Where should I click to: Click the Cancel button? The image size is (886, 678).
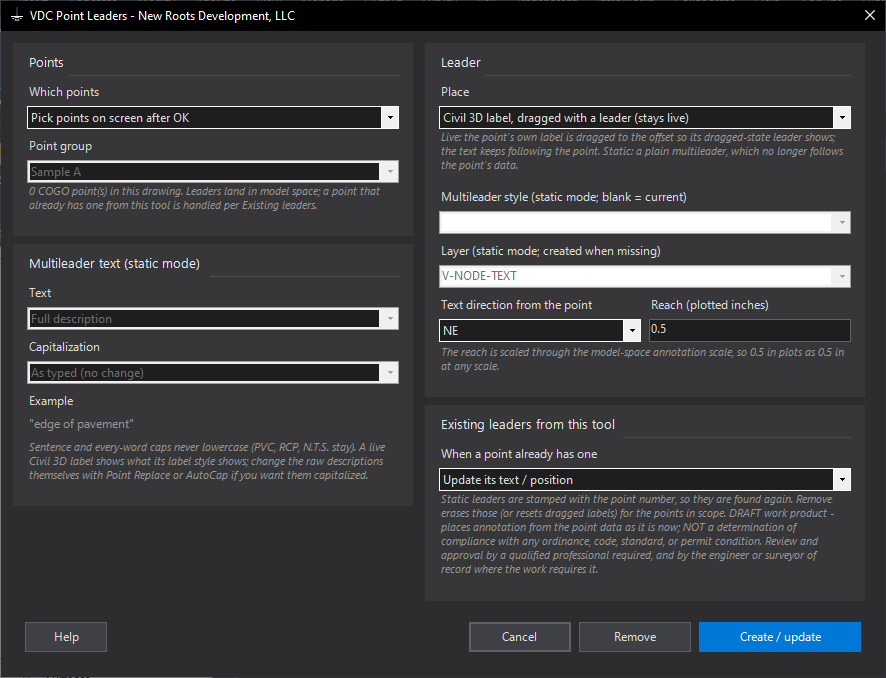[x=519, y=637]
